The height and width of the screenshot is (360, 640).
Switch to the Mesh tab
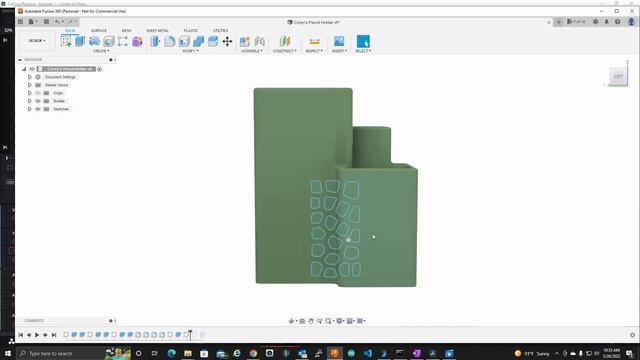(127, 31)
